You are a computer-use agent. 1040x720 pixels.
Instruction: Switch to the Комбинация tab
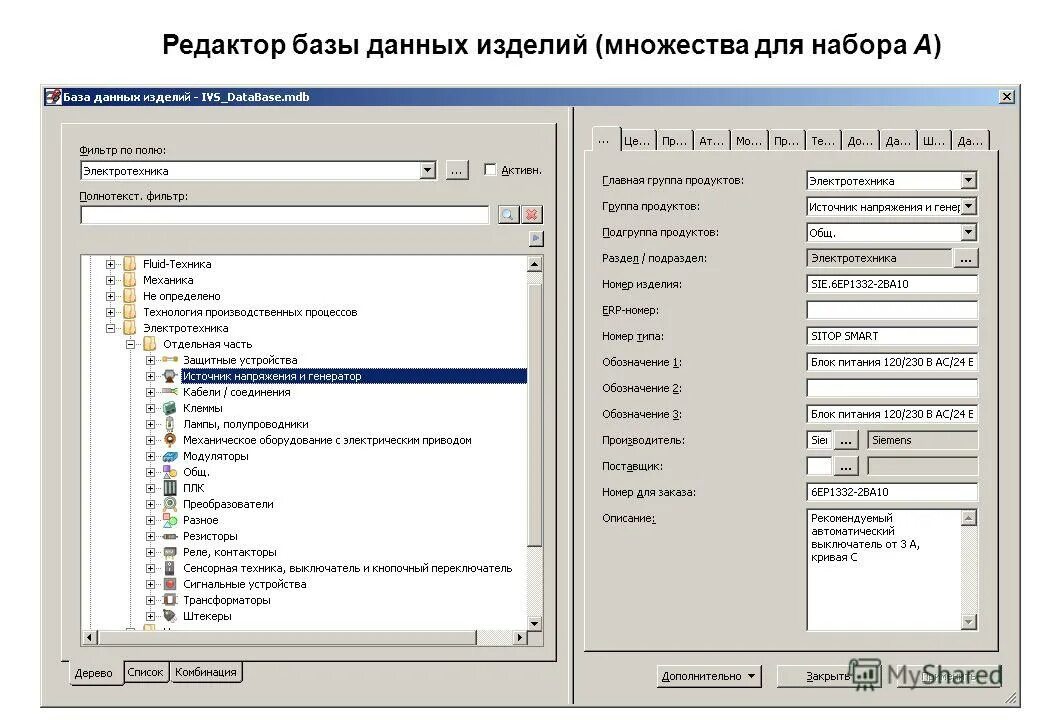click(205, 672)
